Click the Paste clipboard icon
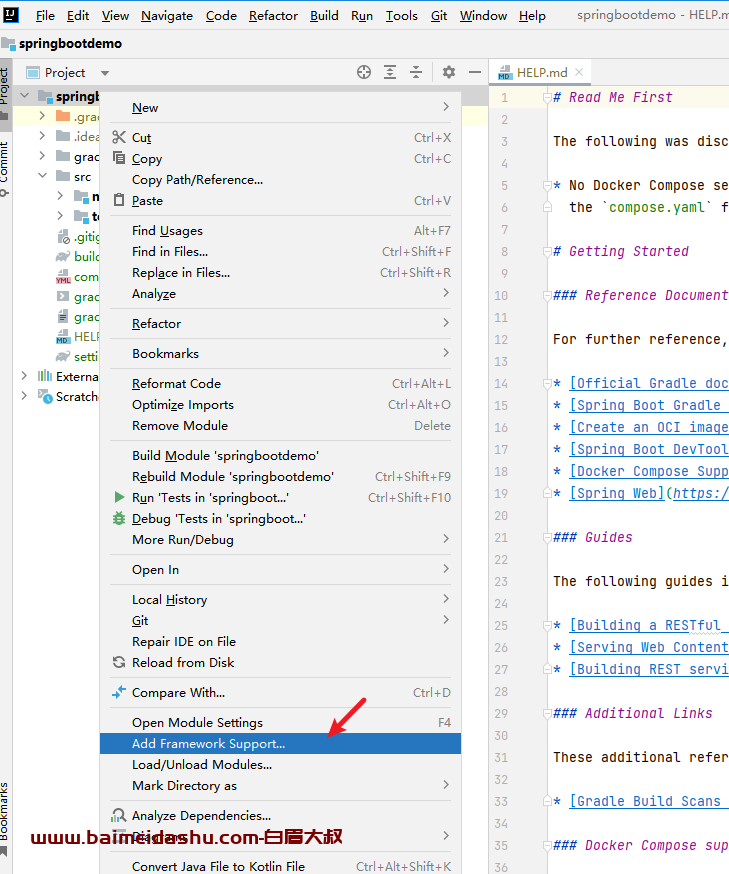Screen dimensions: 729x874 click(119, 200)
